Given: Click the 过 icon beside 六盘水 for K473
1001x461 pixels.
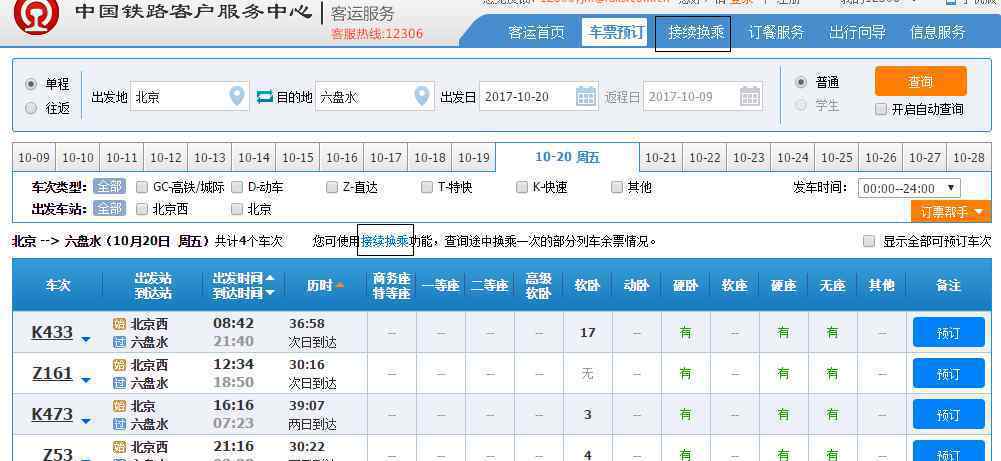Looking at the screenshot, I should 119,424.
